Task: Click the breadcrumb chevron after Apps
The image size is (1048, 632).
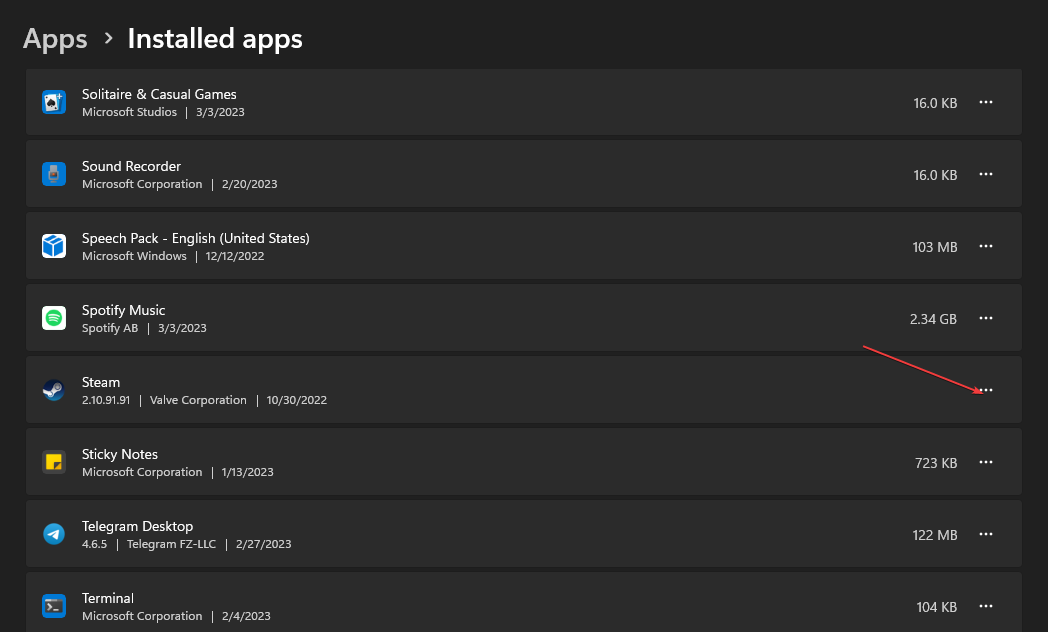Action: [x=108, y=39]
